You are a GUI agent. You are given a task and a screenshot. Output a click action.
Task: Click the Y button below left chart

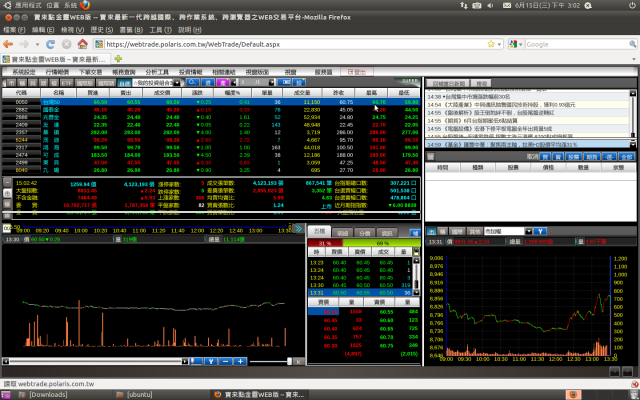point(211,361)
